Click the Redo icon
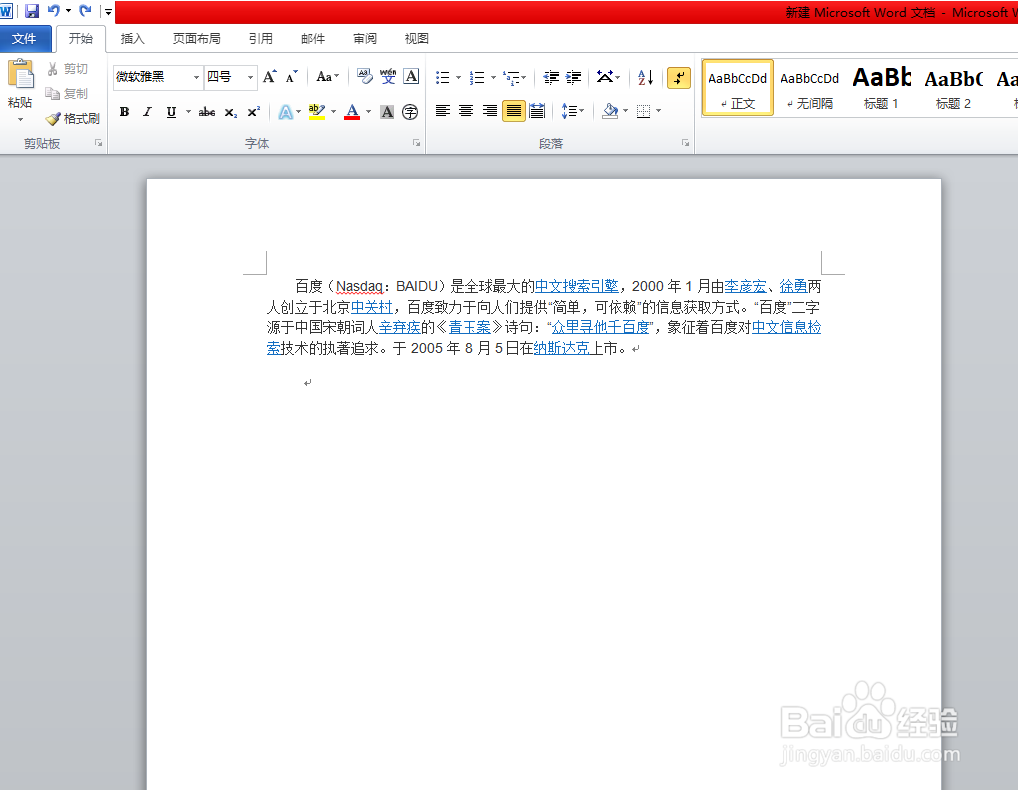Screen dimensions: 1018x790 click(x=85, y=11)
